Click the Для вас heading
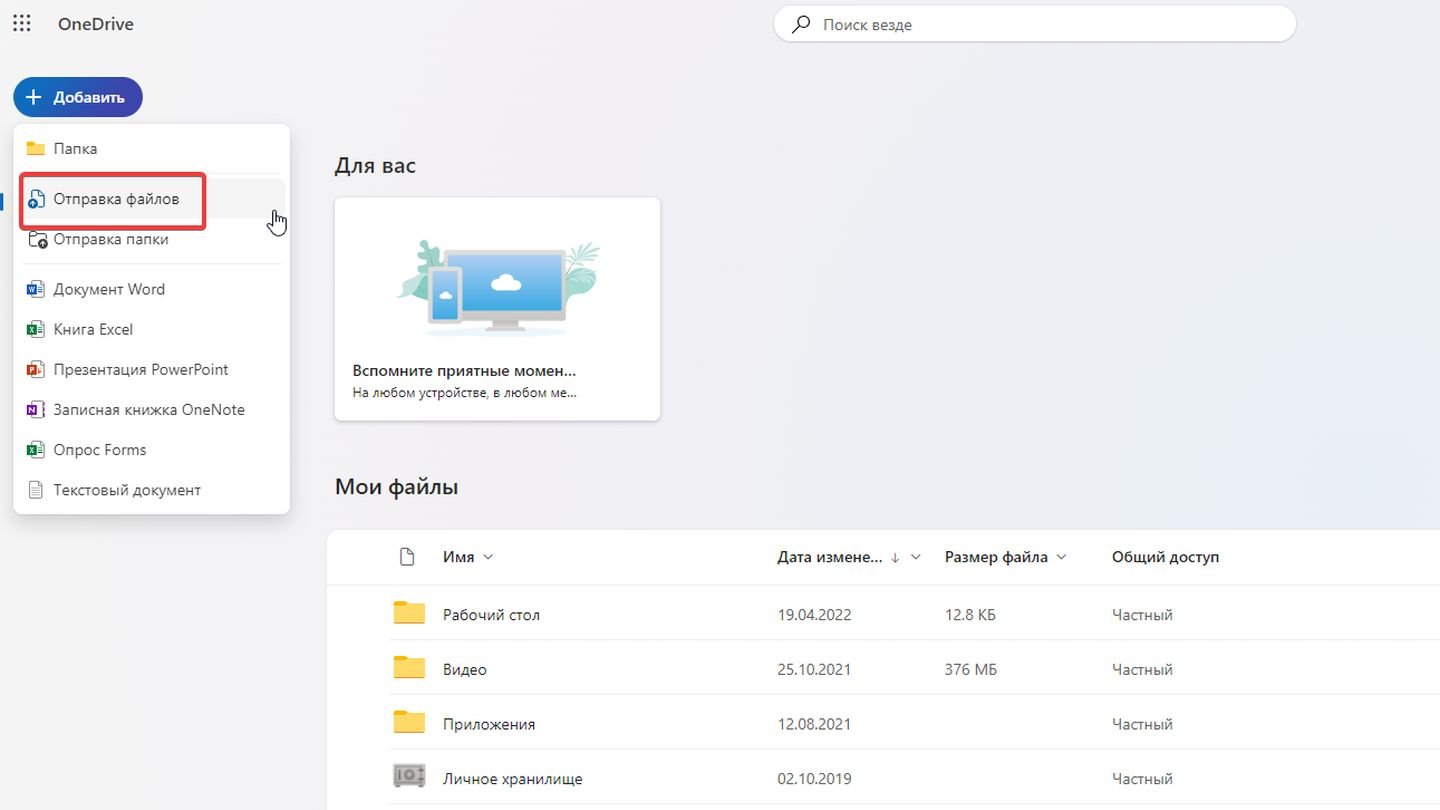Screen dimensions: 1440x810 pyautogui.click(x=375, y=166)
